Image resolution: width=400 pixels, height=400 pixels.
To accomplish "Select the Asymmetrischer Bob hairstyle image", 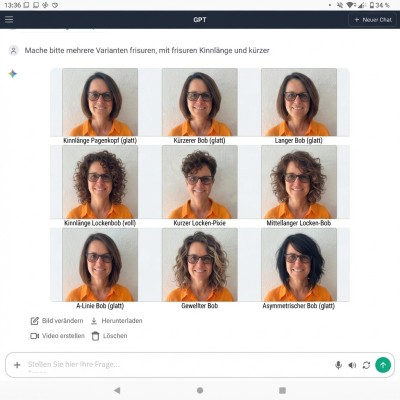I will pyautogui.click(x=299, y=265).
